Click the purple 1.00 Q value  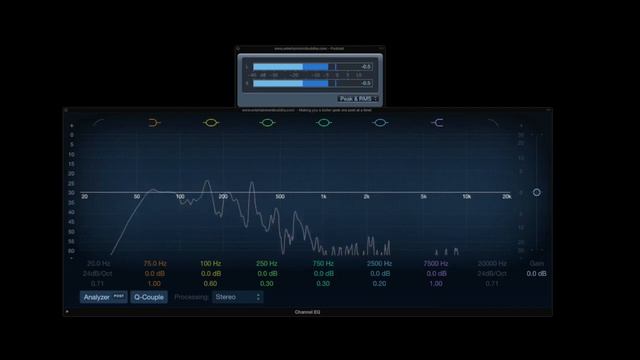[436, 283]
